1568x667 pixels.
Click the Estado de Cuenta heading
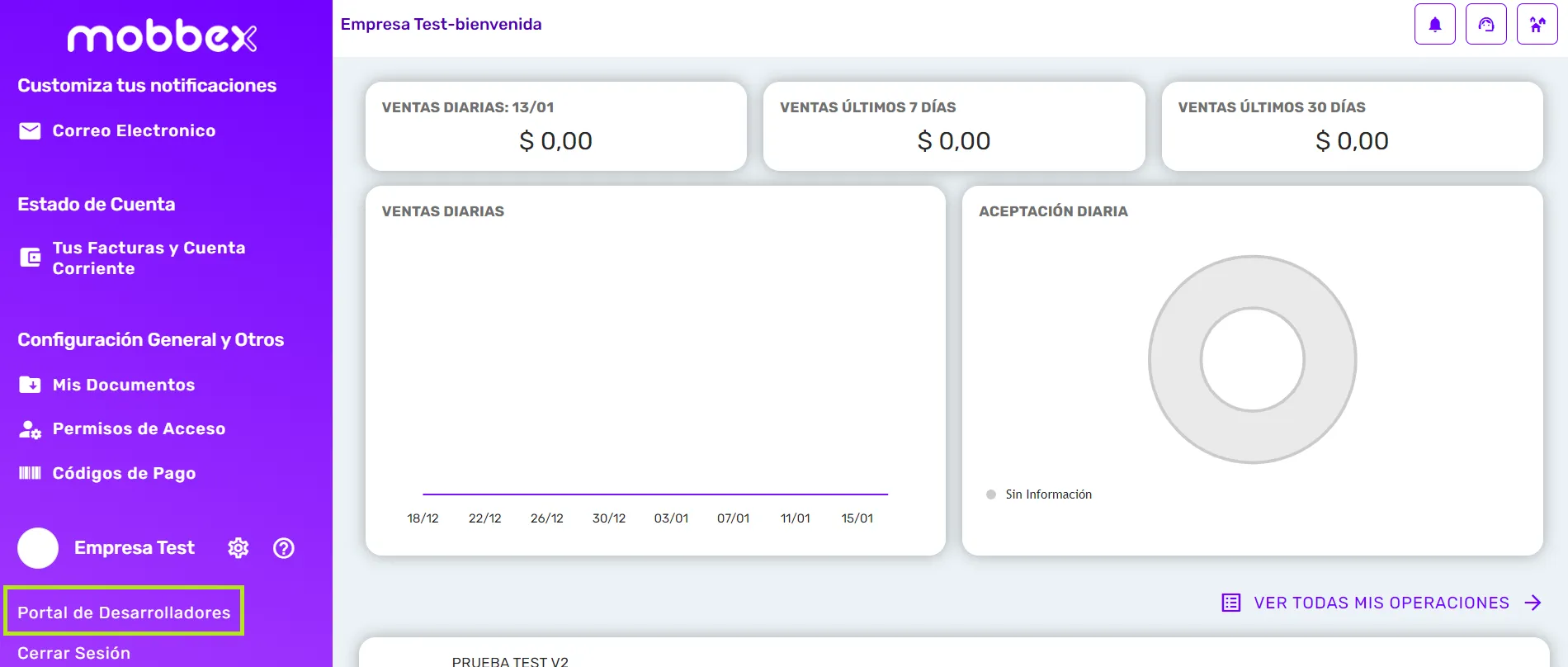(97, 204)
